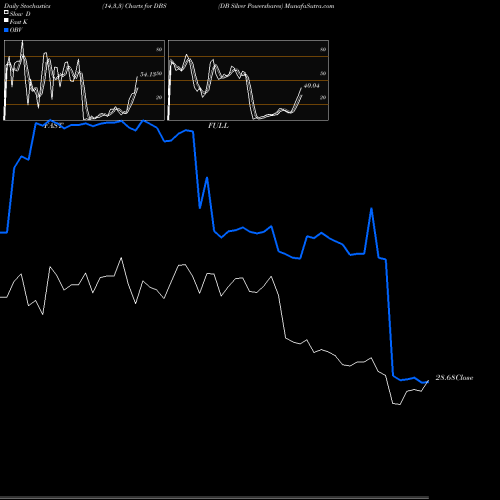500x500 pixels.
Task: Click the 'Daily Stochastics' title text
Action: tap(27, 6)
